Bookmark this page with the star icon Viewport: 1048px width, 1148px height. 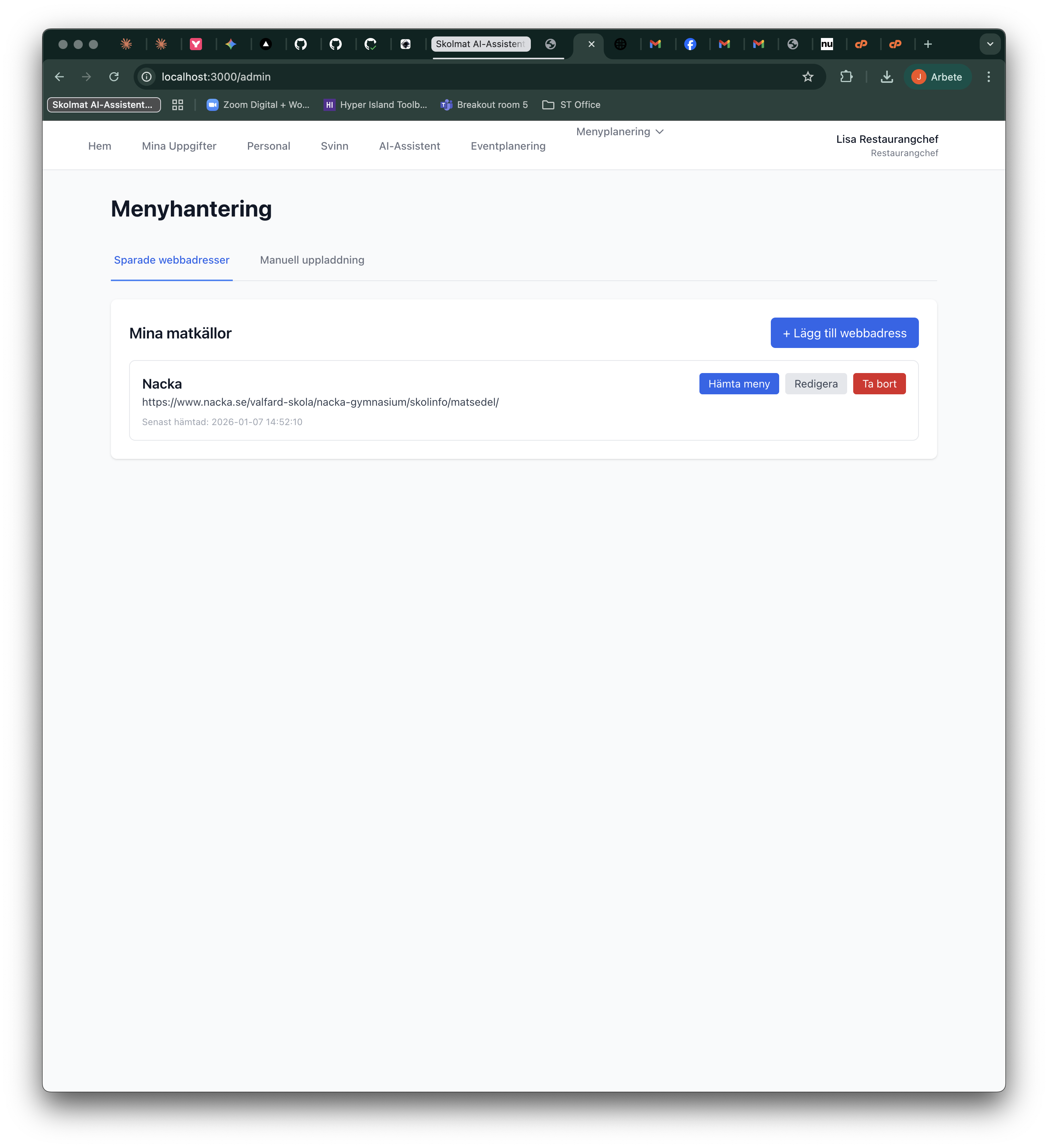[x=807, y=77]
